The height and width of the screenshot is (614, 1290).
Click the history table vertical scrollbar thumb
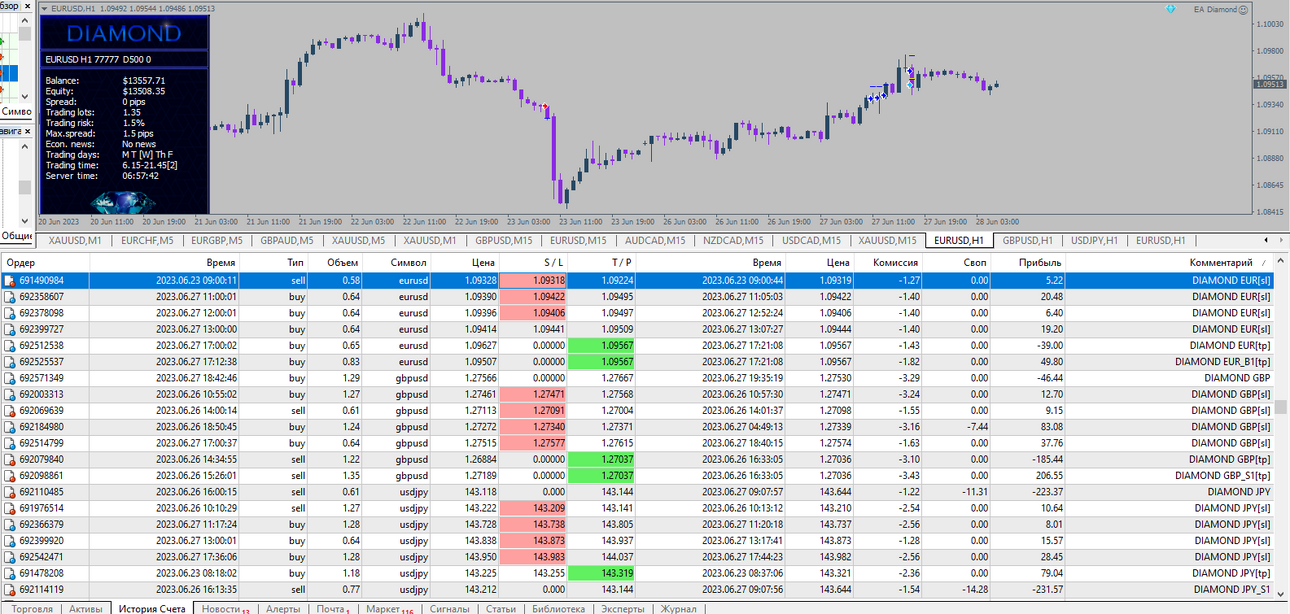click(1280, 408)
